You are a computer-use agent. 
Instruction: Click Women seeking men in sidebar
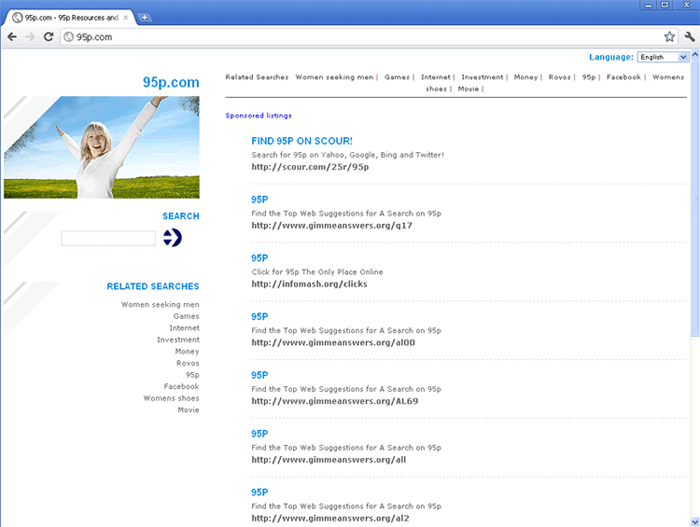tap(160, 304)
